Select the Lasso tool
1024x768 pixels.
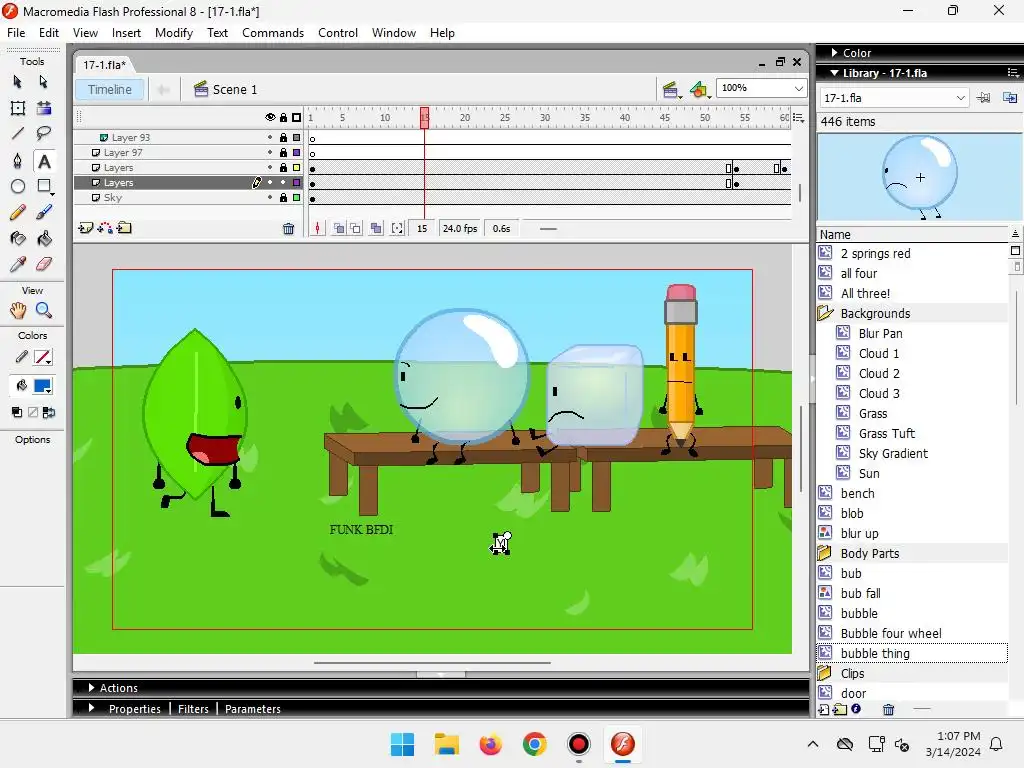coord(43,134)
